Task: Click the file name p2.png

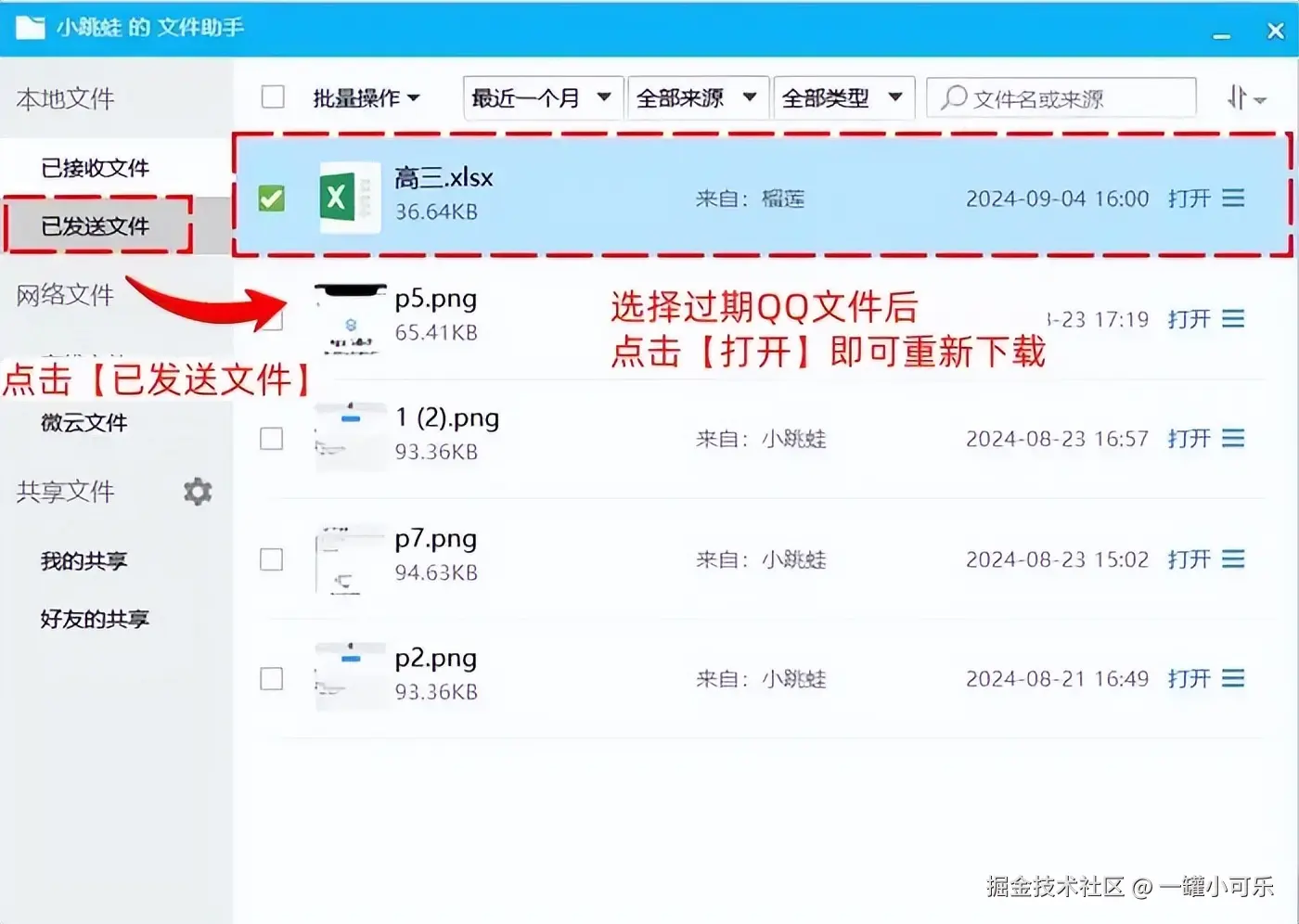Action: coord(436,659)
